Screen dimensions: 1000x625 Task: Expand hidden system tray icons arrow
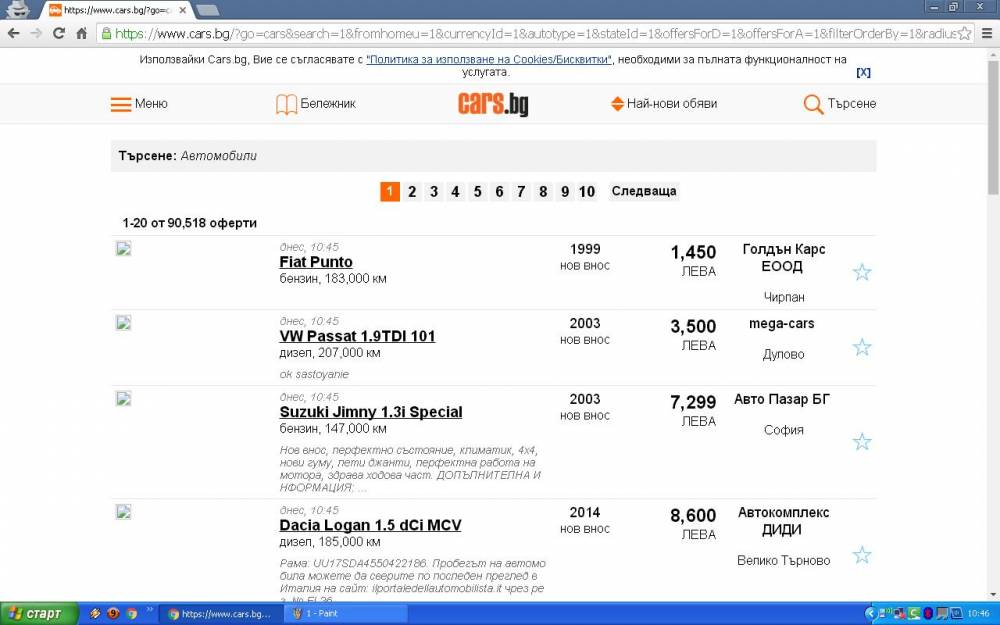pos(870,614)
